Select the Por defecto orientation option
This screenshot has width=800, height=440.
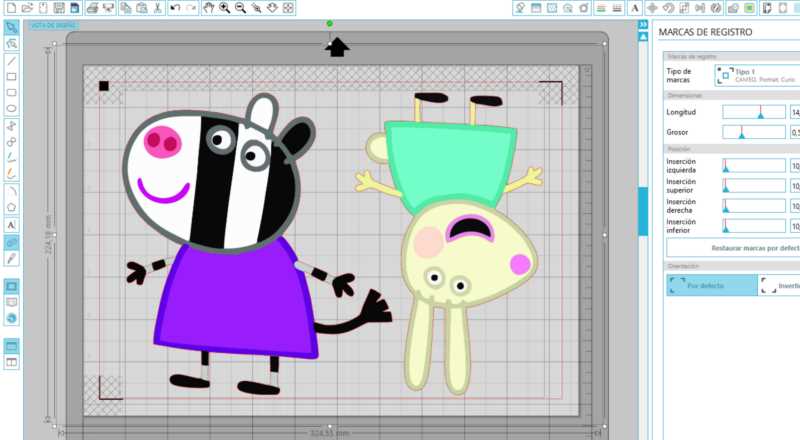coord(712,285)
